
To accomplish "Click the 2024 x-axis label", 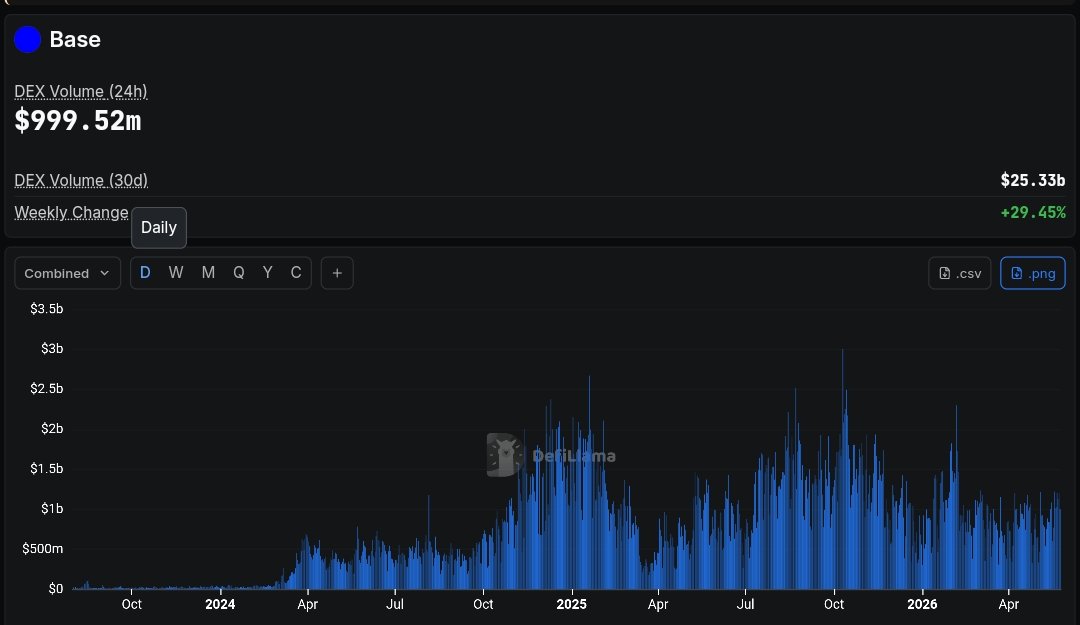I will coord(220,604).
